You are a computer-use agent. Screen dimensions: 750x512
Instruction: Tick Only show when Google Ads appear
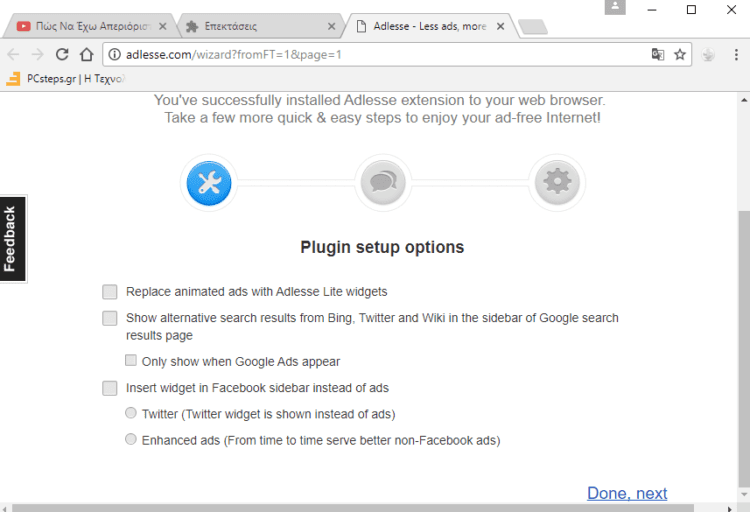pyautogui.click(x=131, y=360)
